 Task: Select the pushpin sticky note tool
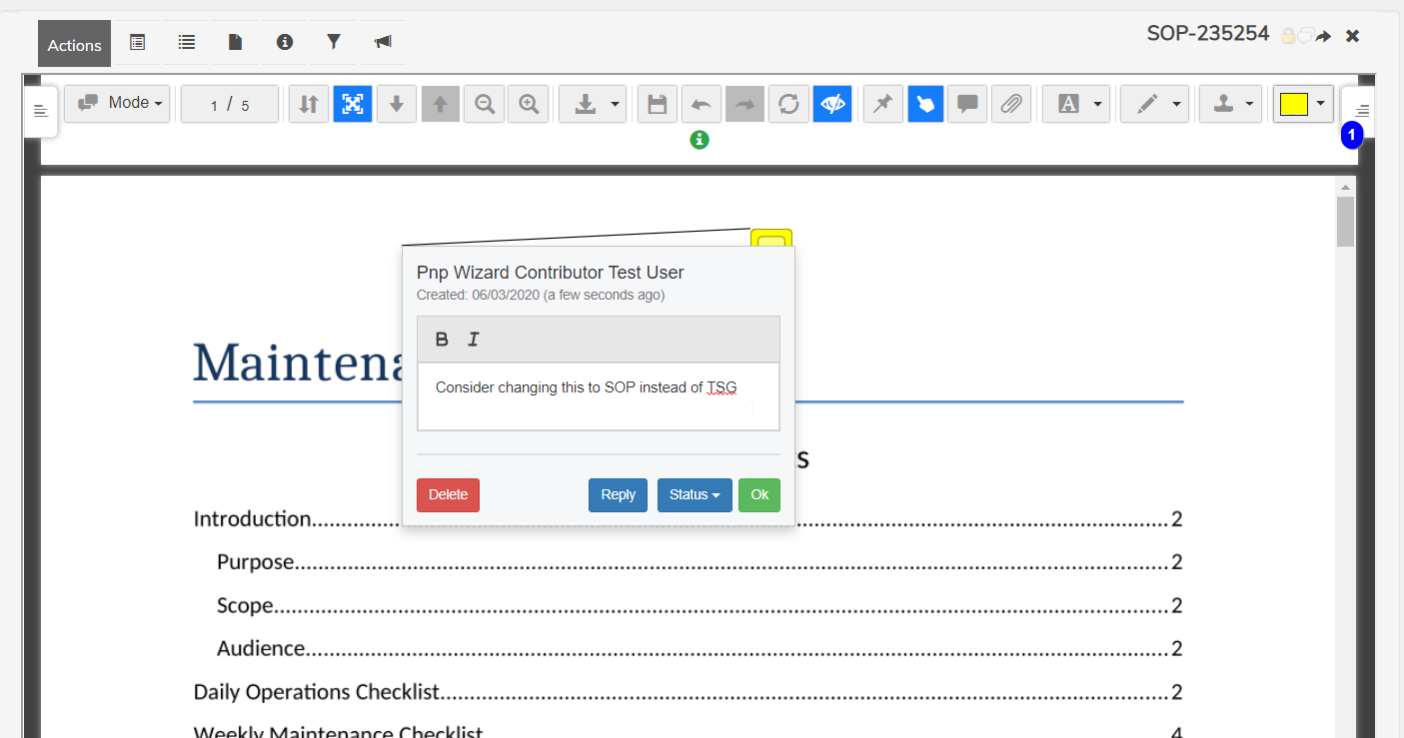coord(882,104)
